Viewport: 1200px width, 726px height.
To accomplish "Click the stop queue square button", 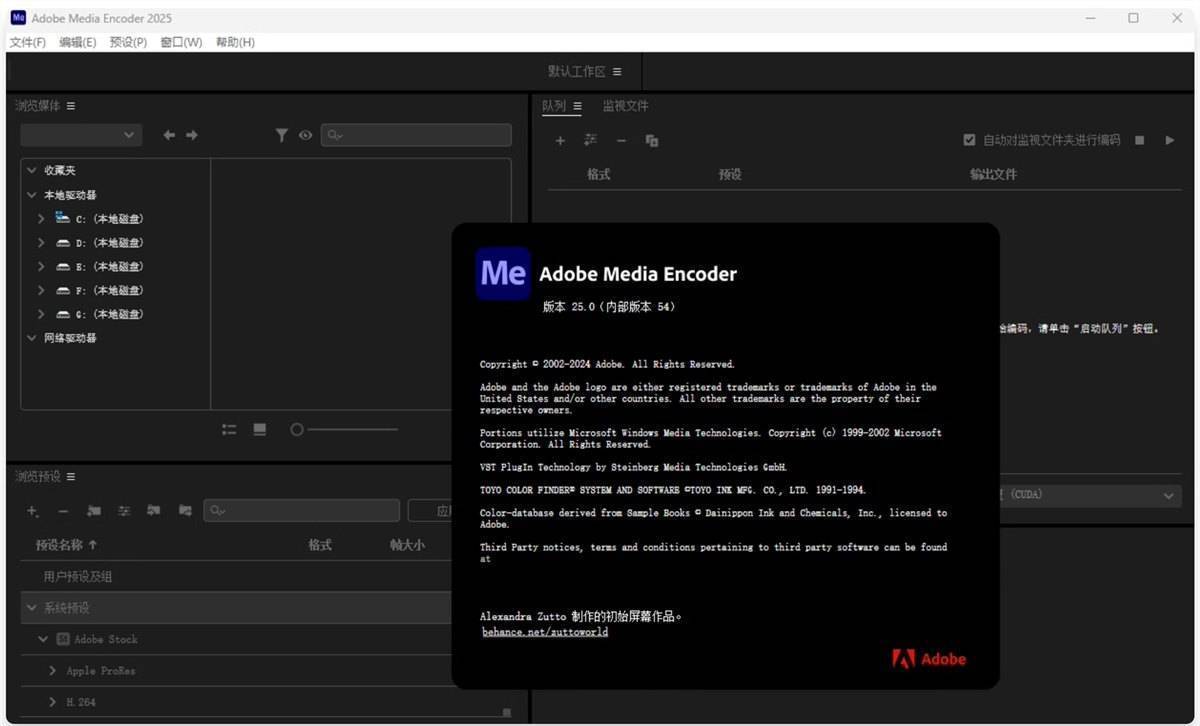I will tap(1139, 140).
